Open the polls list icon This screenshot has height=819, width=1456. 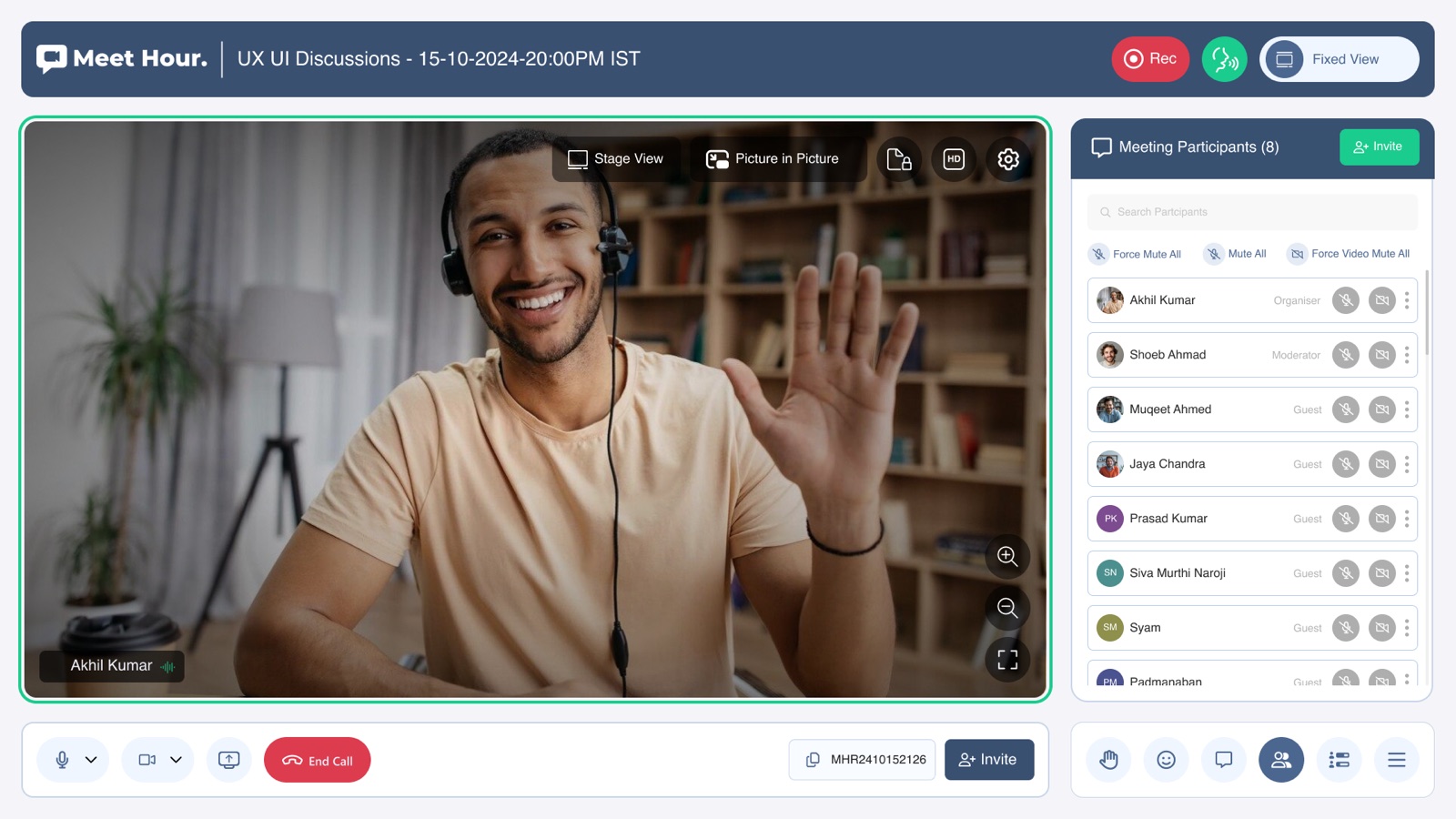click(1340, 760)
